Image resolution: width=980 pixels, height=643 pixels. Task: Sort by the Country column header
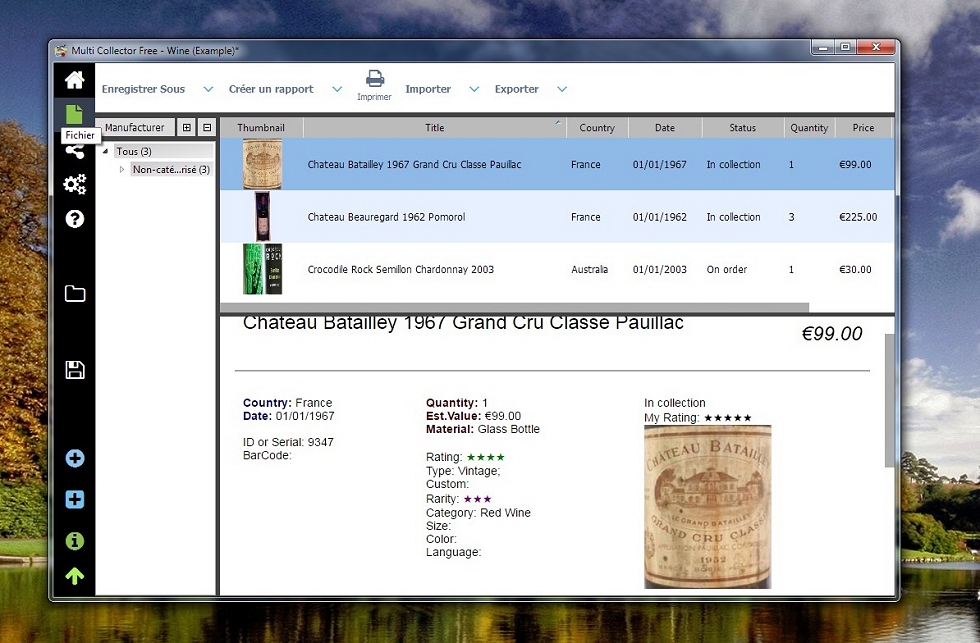pyautogui.click(x=597, y=127)
